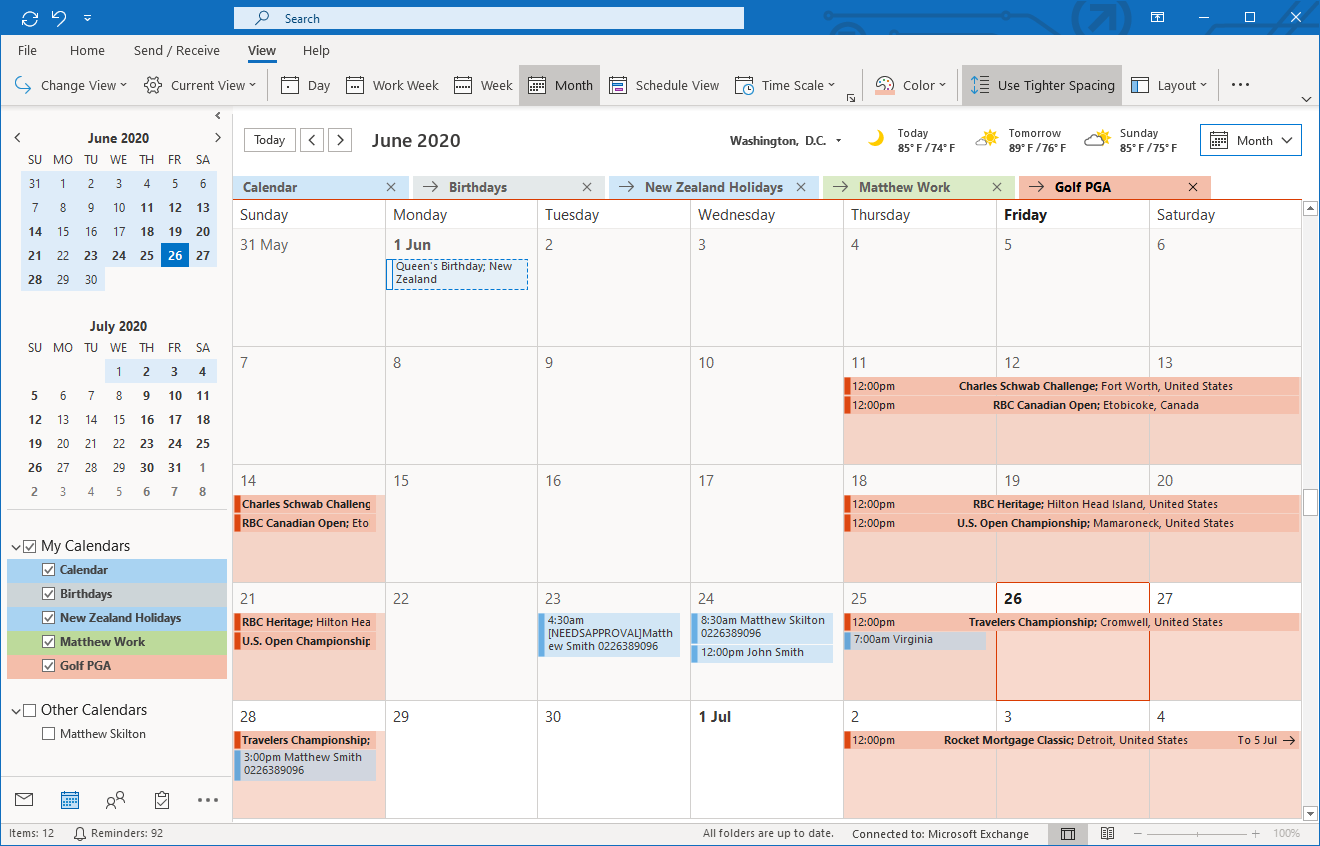This screenshot has width=1320, height=846.
Task: Uncheck the Birthdays calendar checkbox
Action: click(48, 594)
